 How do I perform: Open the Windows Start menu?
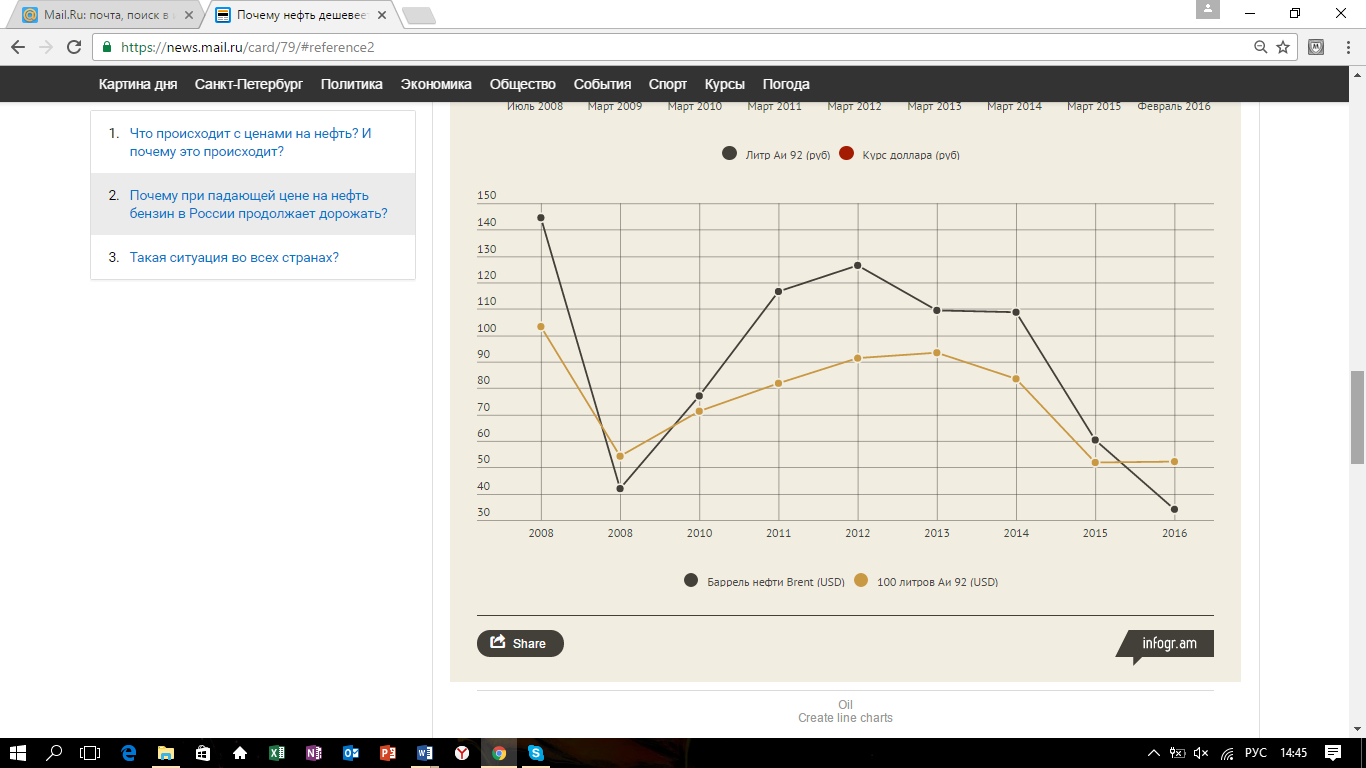(x=19, y=753)
